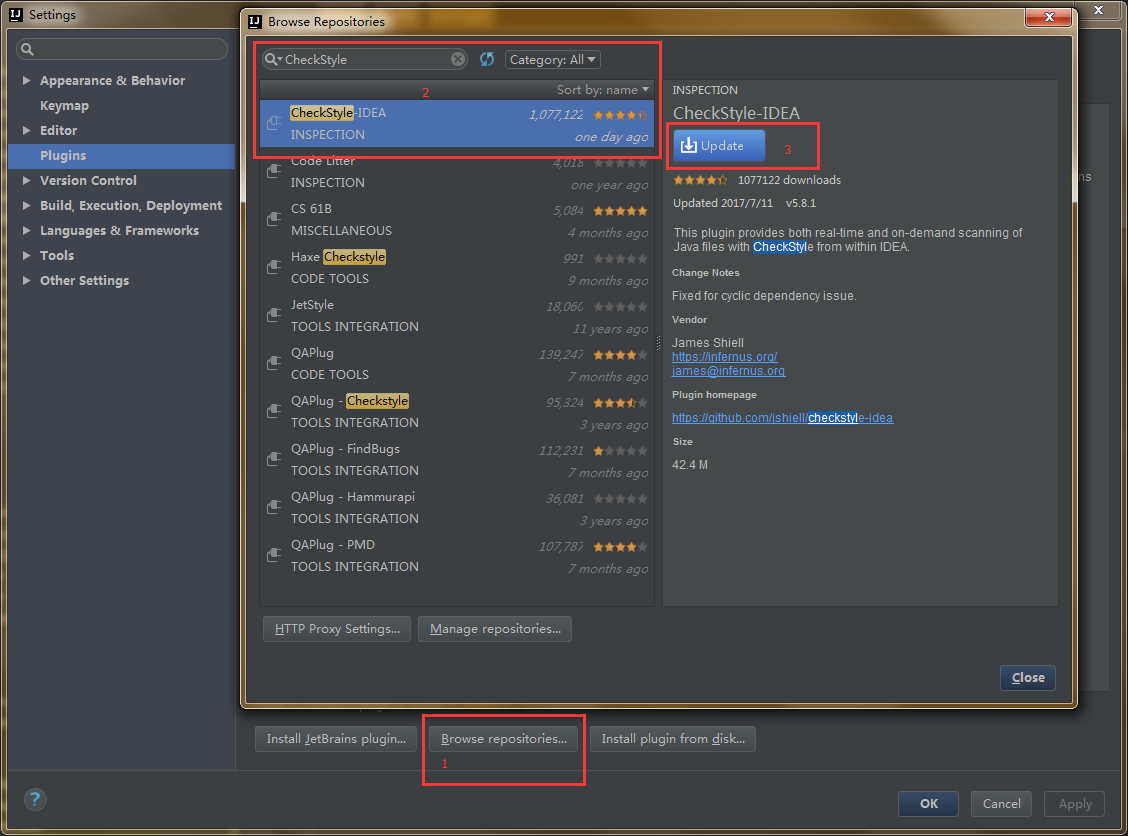Select the CS 61B plugin
The height and width of the screenshot is (836, 1128).
point(457,219)
